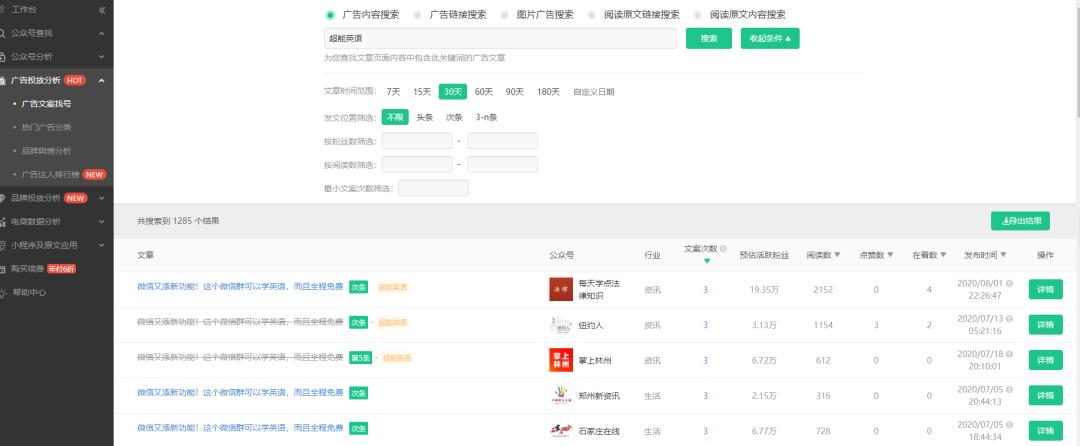This screenshot has width=1080, height=446.
Task: Open 广告文案找号 submenu item
Action: point(46,104)
